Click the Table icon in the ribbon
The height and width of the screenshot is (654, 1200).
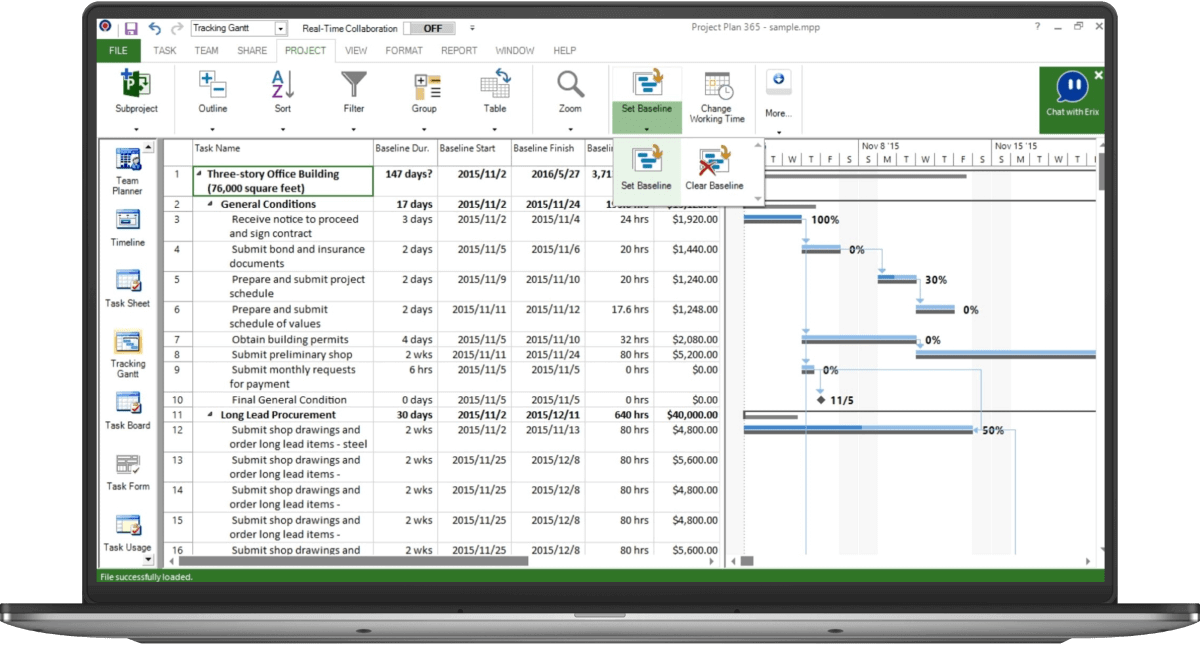pos(495,83)
